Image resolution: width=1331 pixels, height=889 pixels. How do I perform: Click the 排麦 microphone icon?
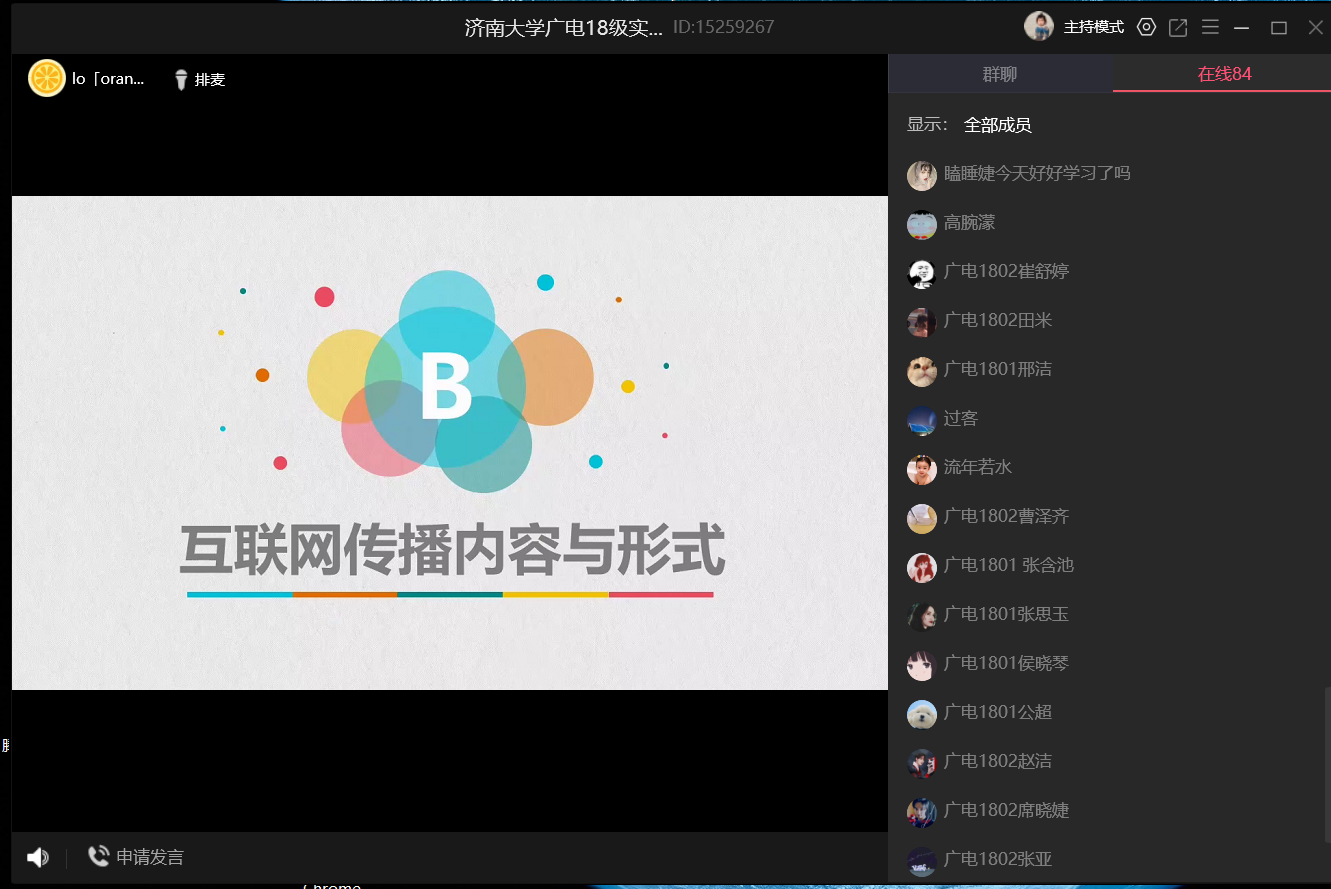(181, 80)
